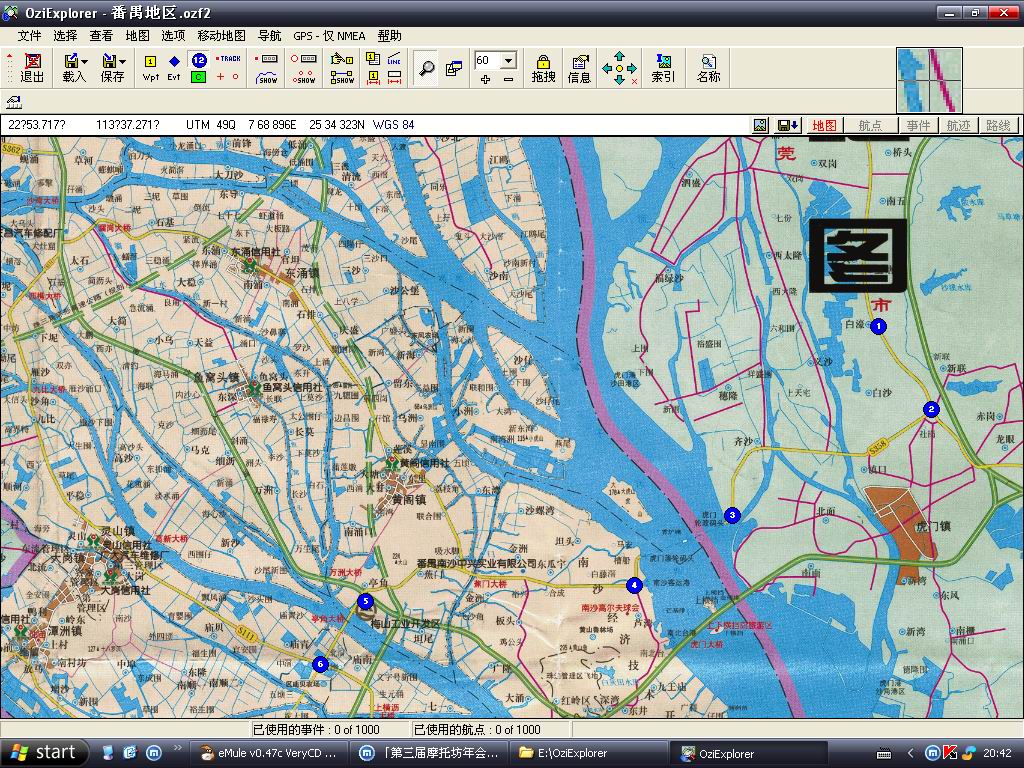Select the Evt event placement tool
This screenshot has height=768, width=1024.
(174, 68)
